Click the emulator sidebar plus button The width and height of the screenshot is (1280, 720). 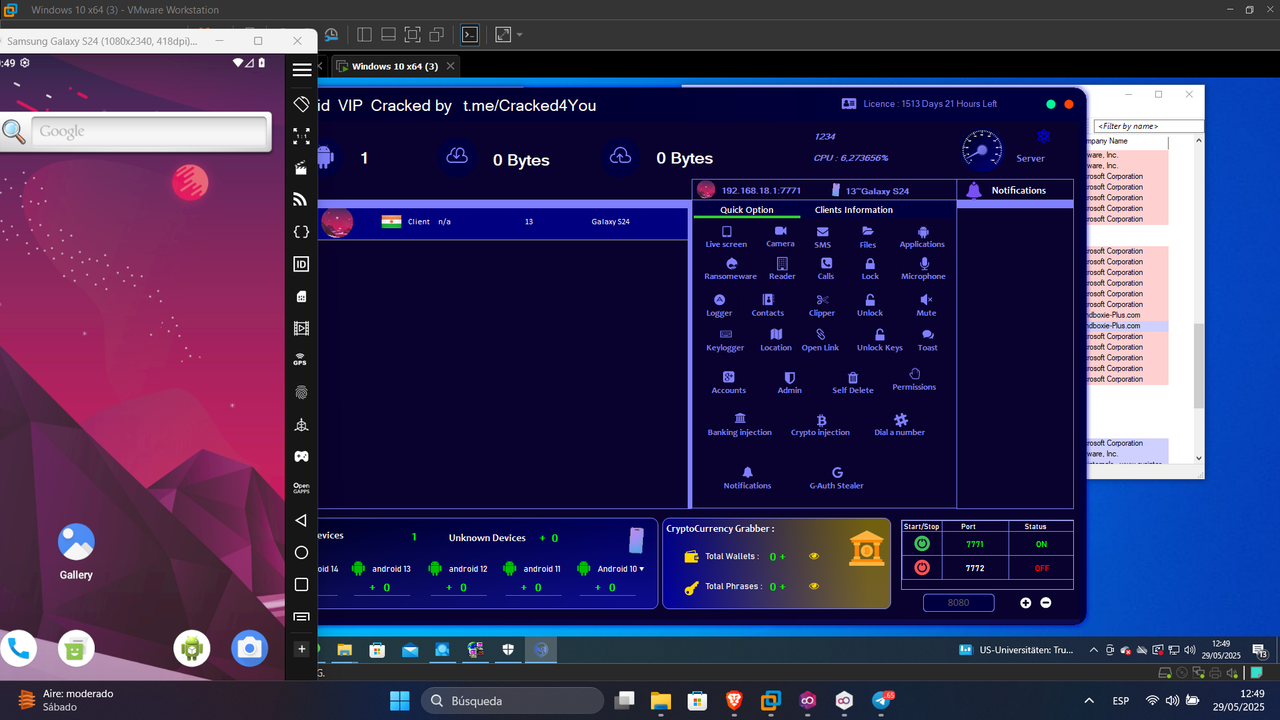click(x=301, y=649)
